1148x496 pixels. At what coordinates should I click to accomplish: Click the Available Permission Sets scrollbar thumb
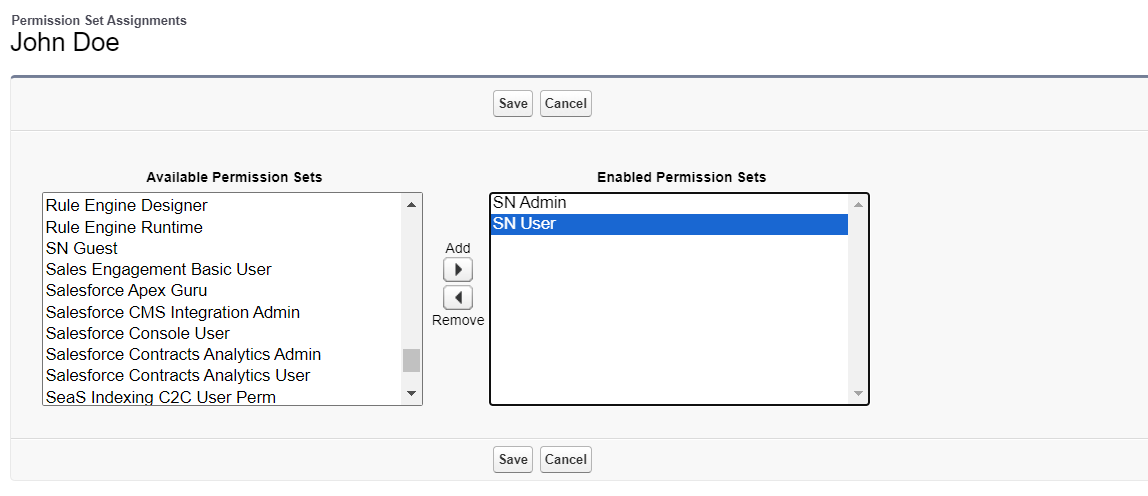click(411, 360)
